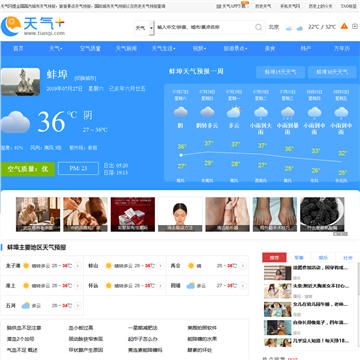Click the news sidebar vertical scrollbar
This screenshot has height=360, width=360.
358,278
